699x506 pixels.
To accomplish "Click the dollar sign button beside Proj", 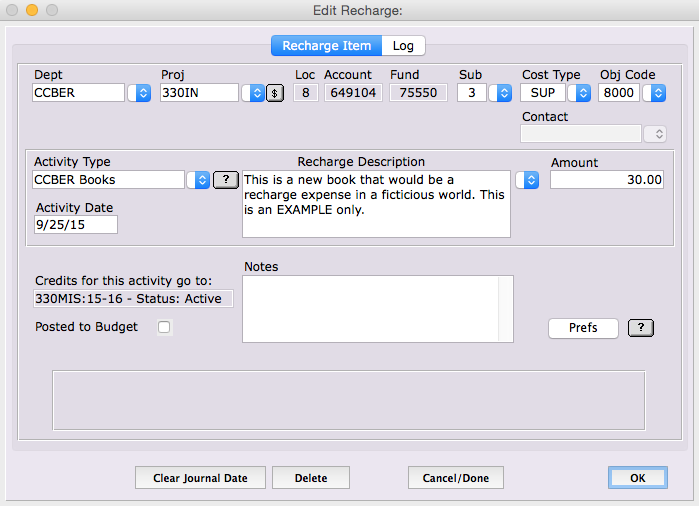I will (274, 93).
